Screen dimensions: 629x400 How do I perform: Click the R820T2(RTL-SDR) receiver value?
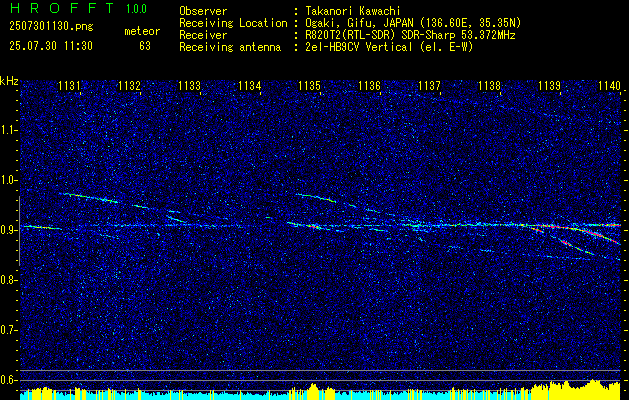pyautogui.click(x=410, y=35)
